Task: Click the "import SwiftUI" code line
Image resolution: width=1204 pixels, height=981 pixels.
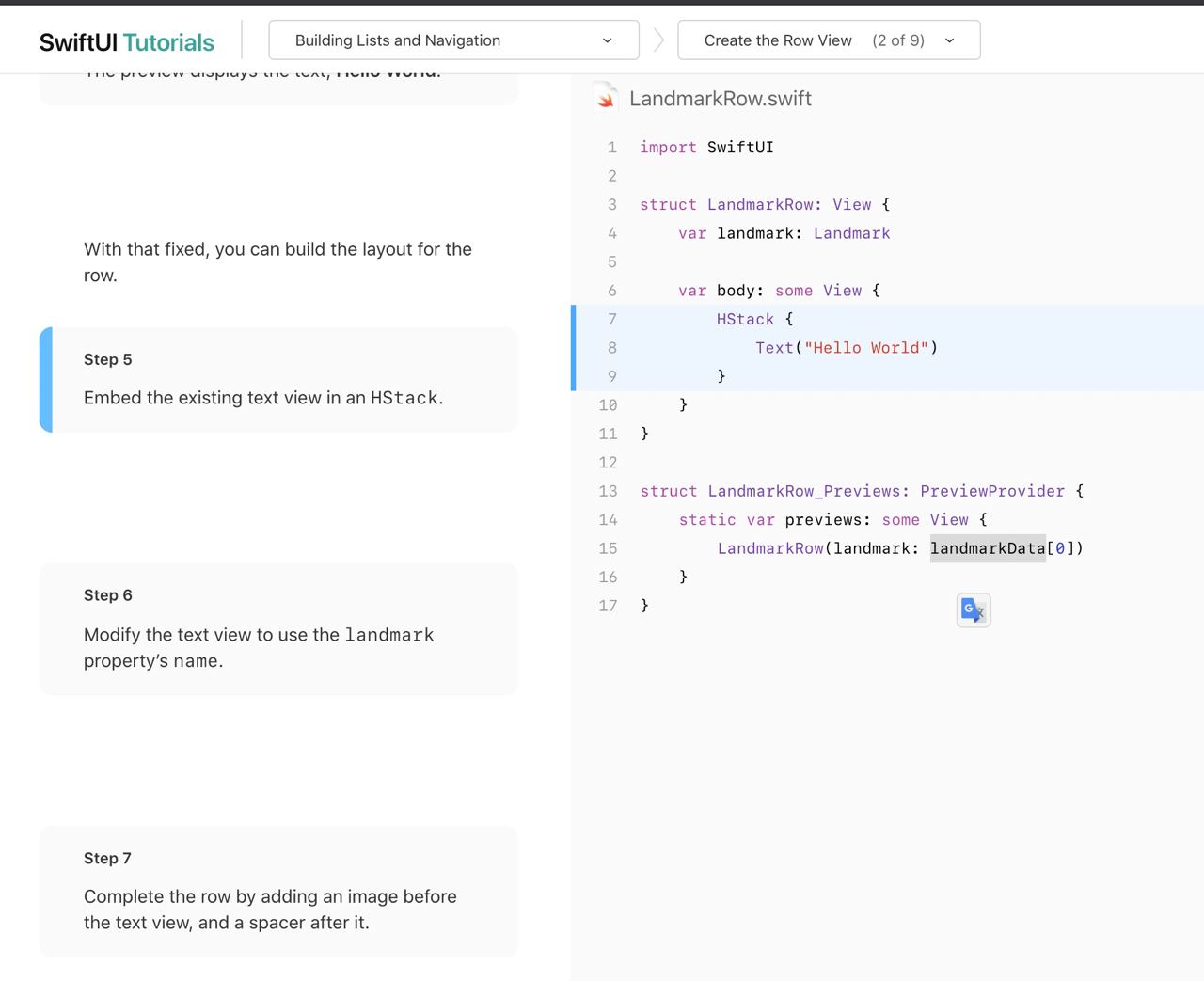Action: click(706, 148)
